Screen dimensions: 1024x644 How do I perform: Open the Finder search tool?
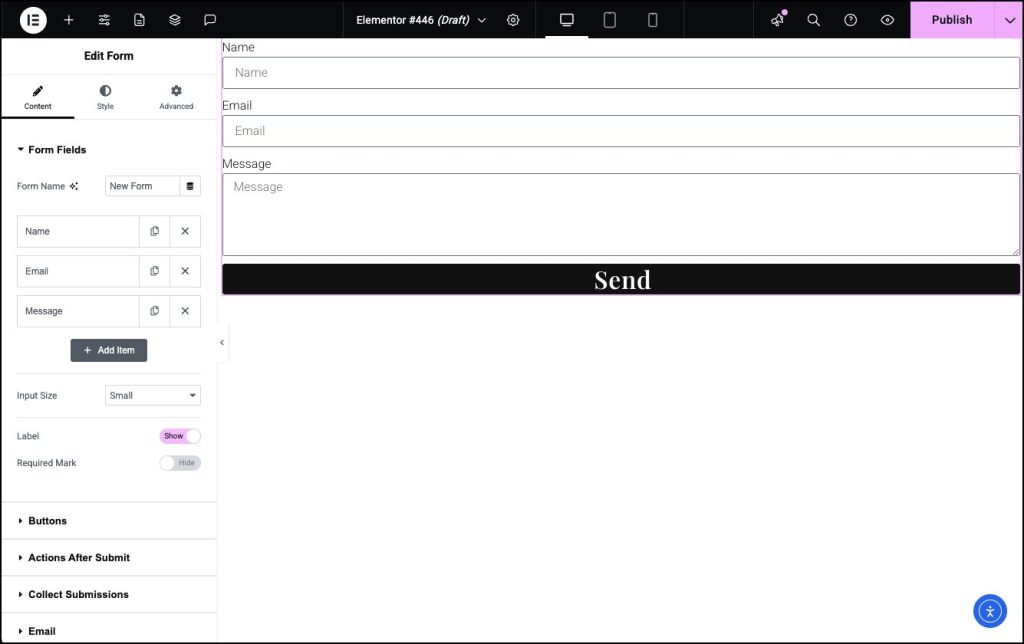814,20
